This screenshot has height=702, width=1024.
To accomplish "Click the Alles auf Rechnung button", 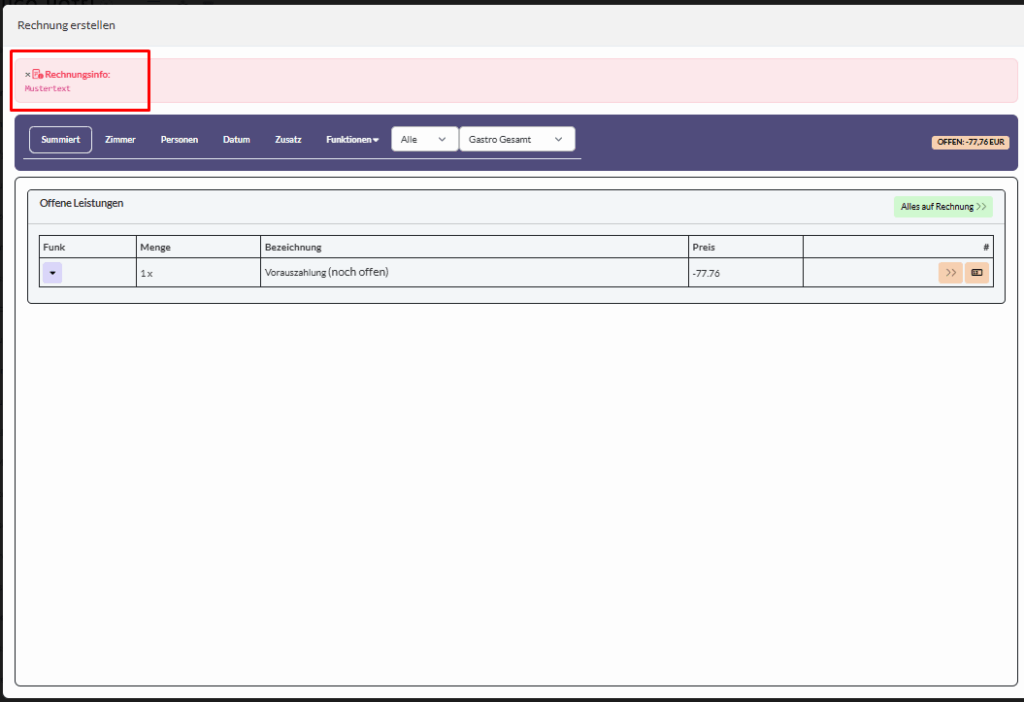I will pos(943,207).
